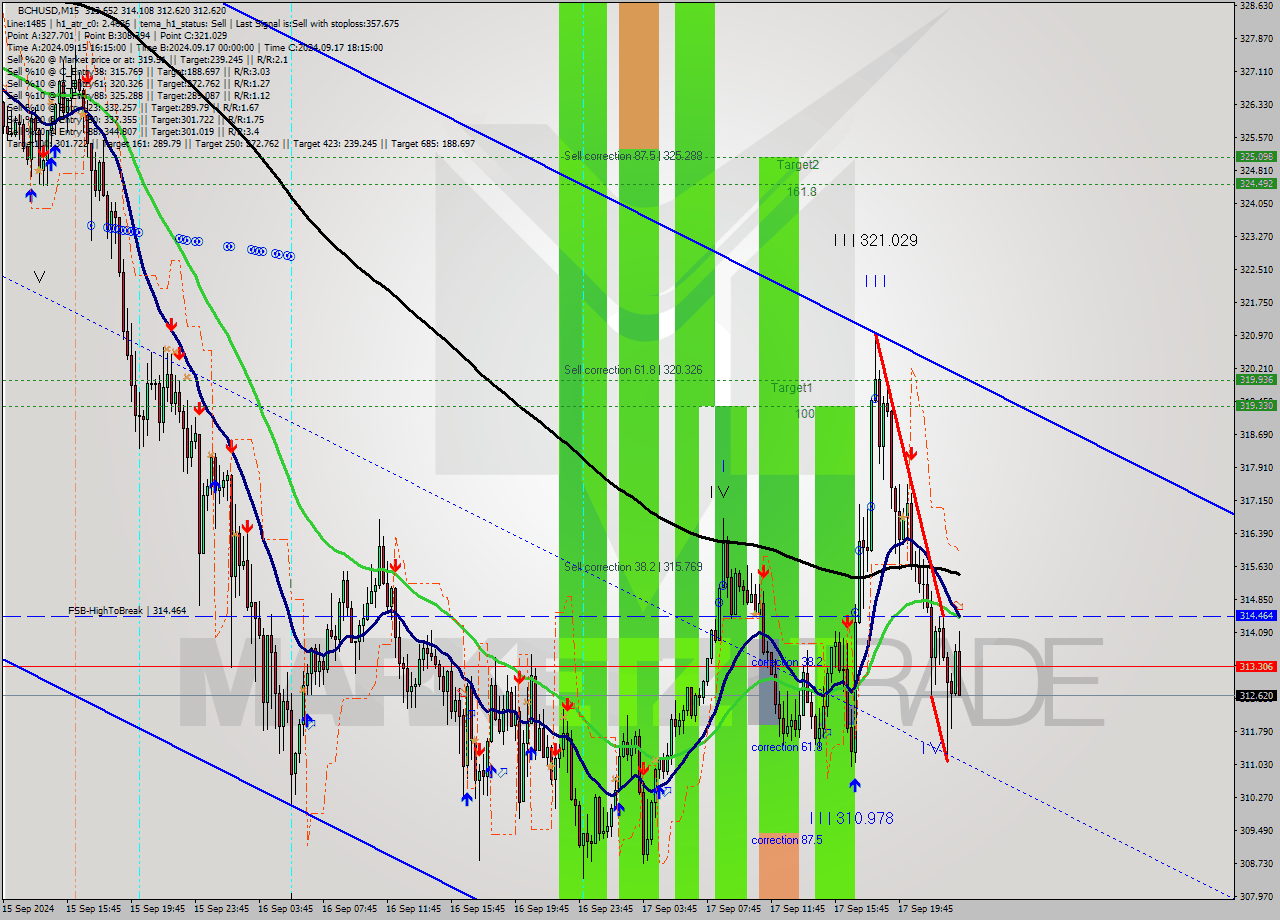Click the blue III wave marker below 321.029
Viewport: 1280px width, 920px height.
pyautogui.click(x=875, y=281)
